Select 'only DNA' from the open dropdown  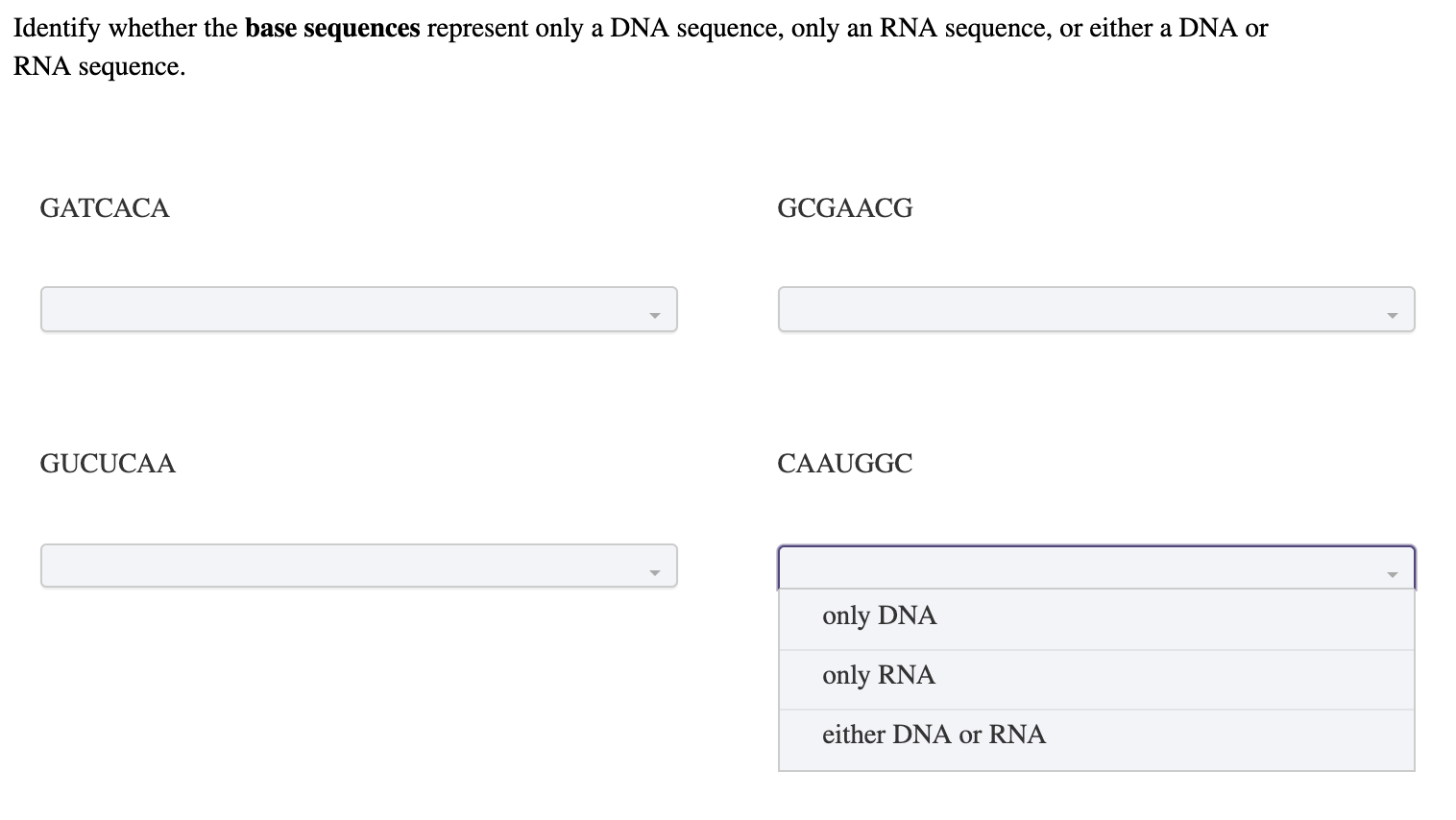(x=879, y=615)
